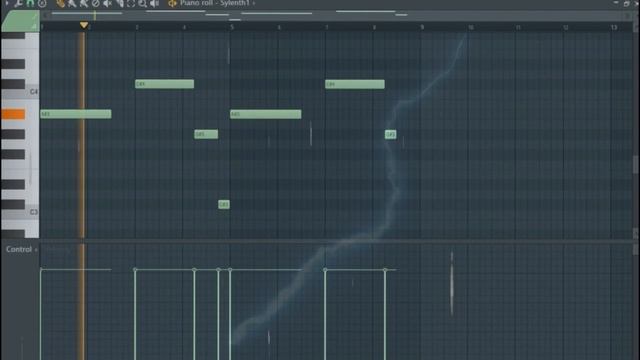Select the short note before bar 5 mid-row

pos(206,134)
